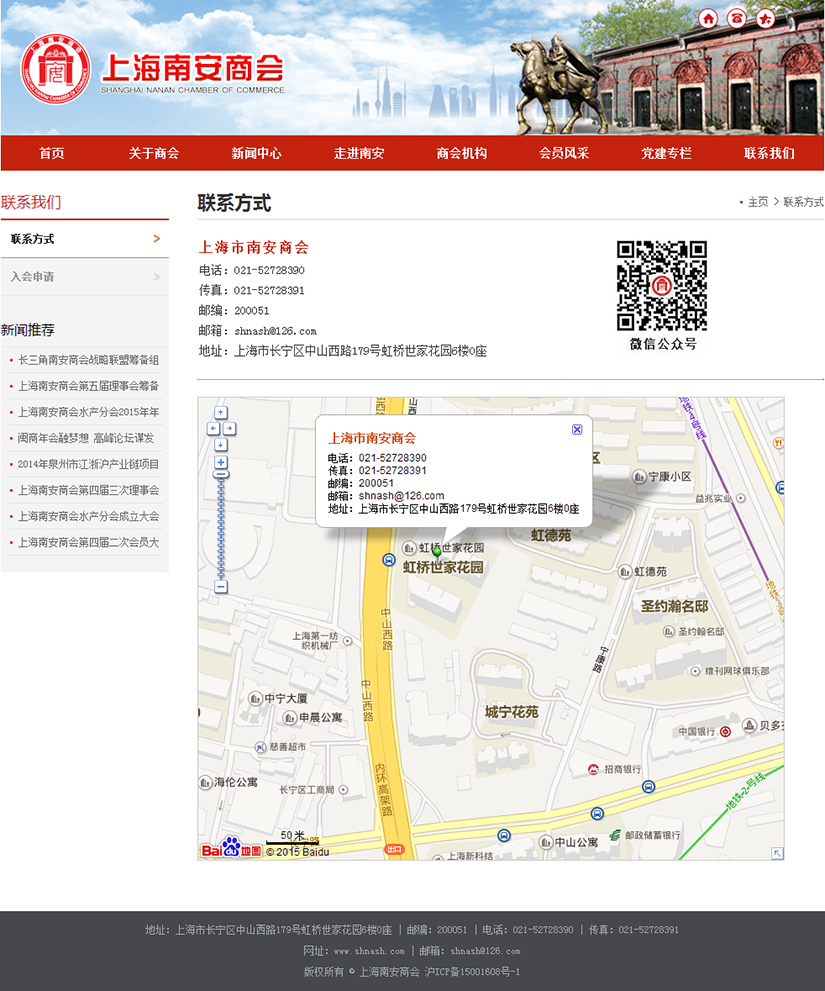This screenshot has height=991, width=825.
Task: Click the star favorites icon in header
Action: point(765,18)
